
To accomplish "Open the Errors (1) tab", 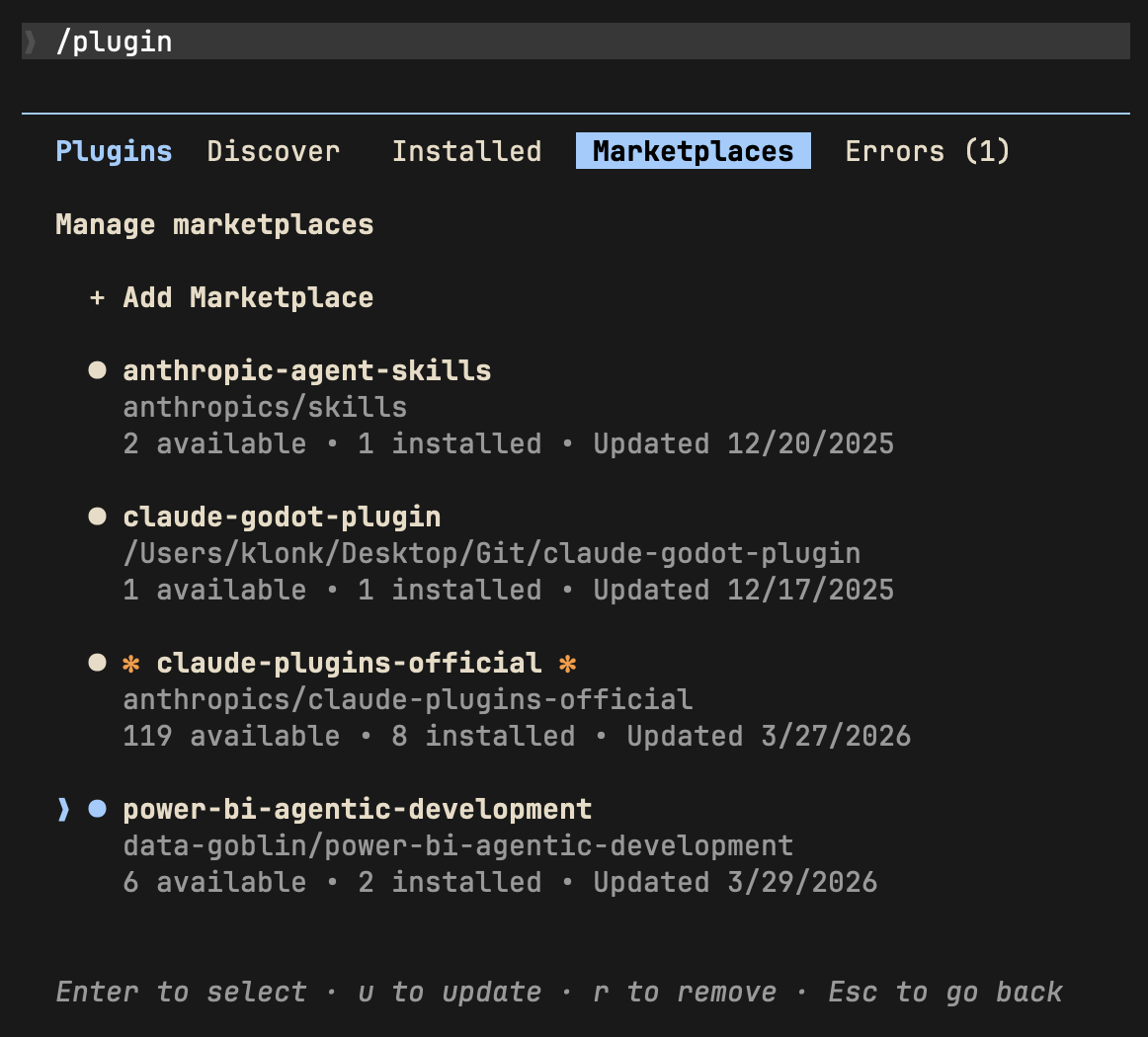I will [x=928, y=151].
